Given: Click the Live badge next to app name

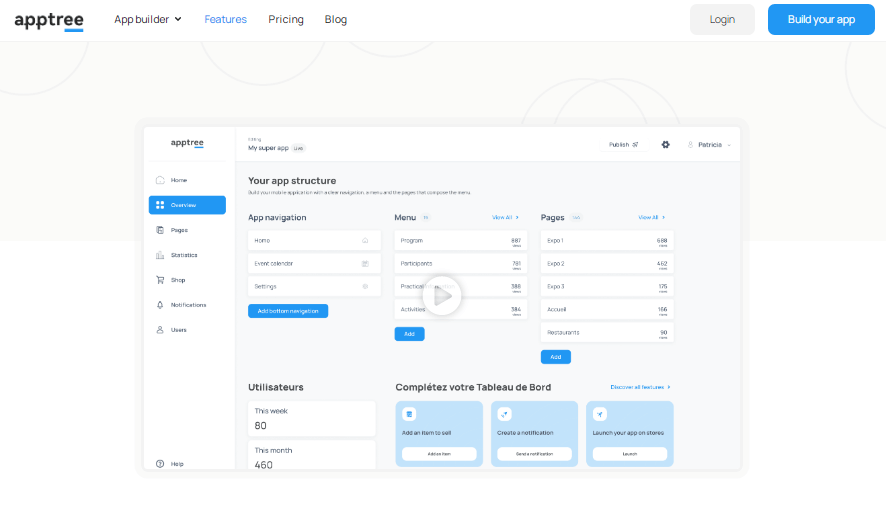Looking at the screenshot, I should pyautogui.click(x=298, y=149).
